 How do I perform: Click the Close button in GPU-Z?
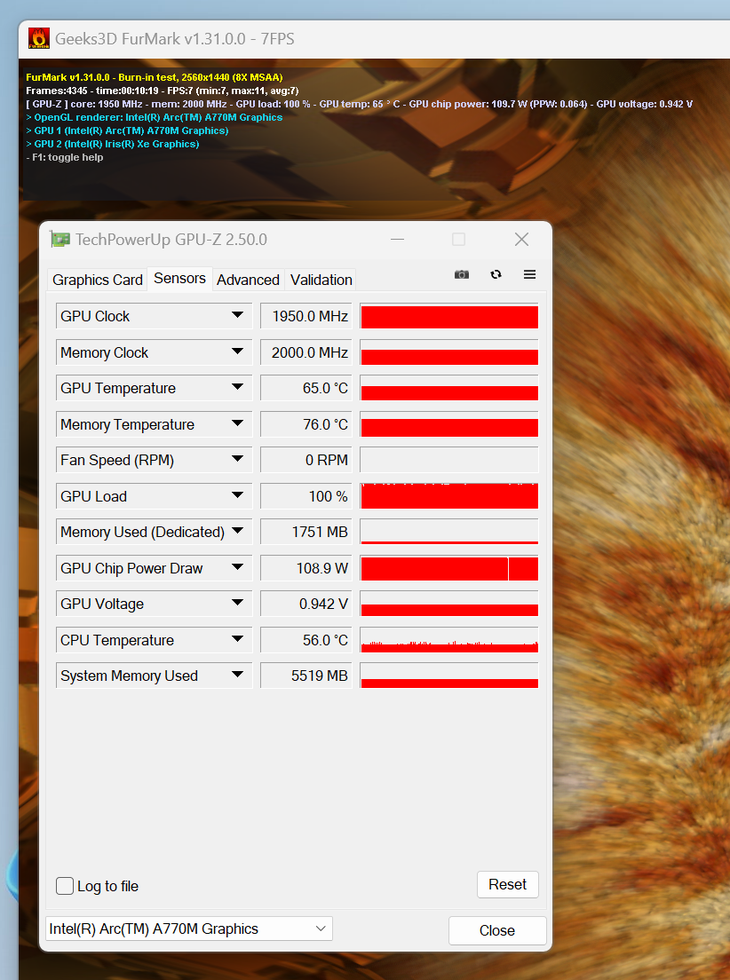[x=498, y=931]
